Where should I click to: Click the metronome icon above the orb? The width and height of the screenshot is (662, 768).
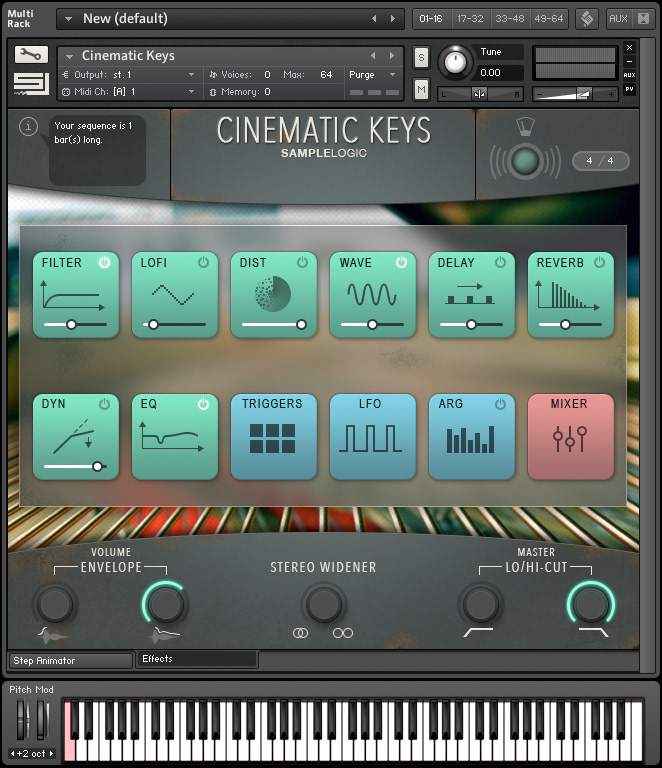click(x=525, y=126)
